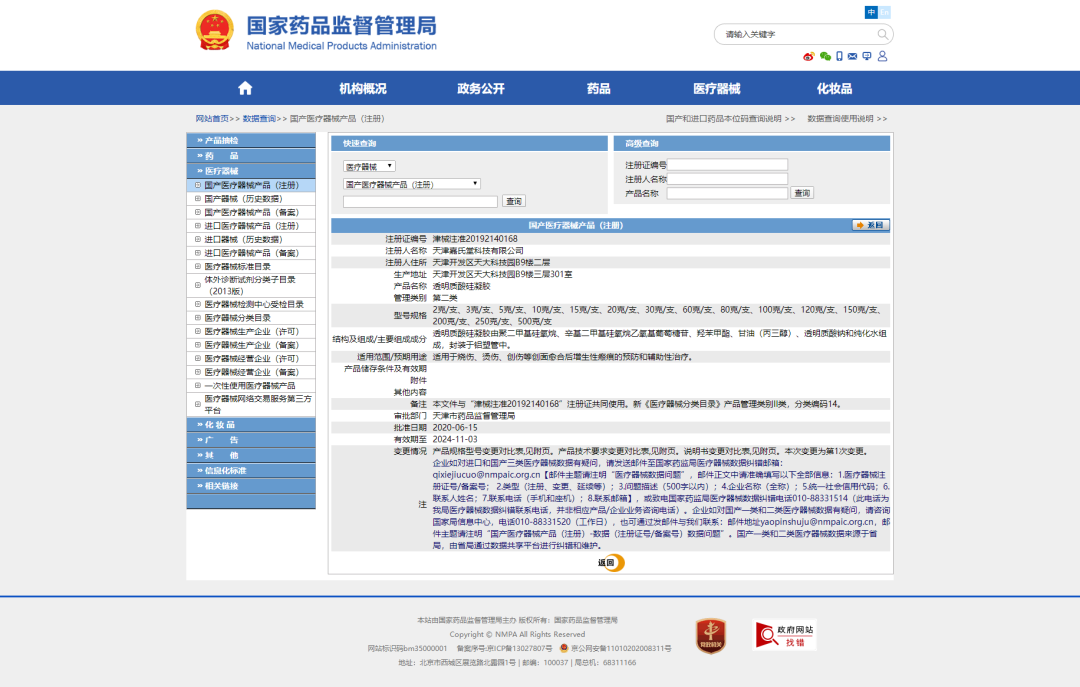Click the monitor screen icon in the header
The image size is (1080, 687).
866,57
